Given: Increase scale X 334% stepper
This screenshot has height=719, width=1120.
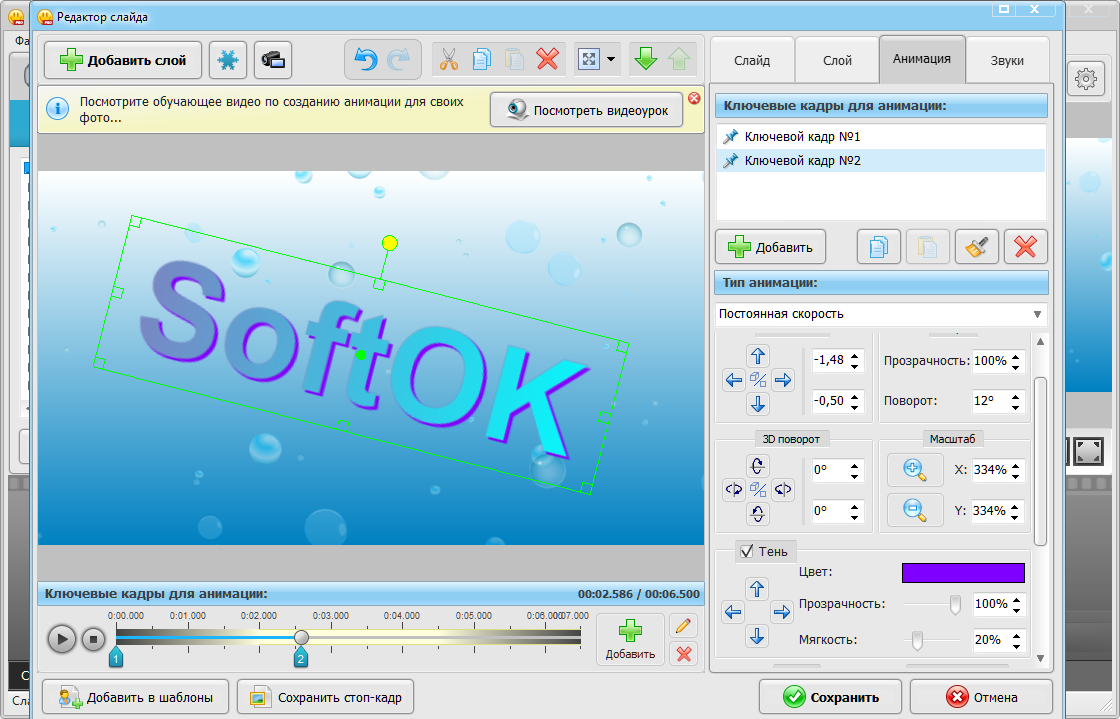Looking at the screenshot, I should pos(1015,465).
